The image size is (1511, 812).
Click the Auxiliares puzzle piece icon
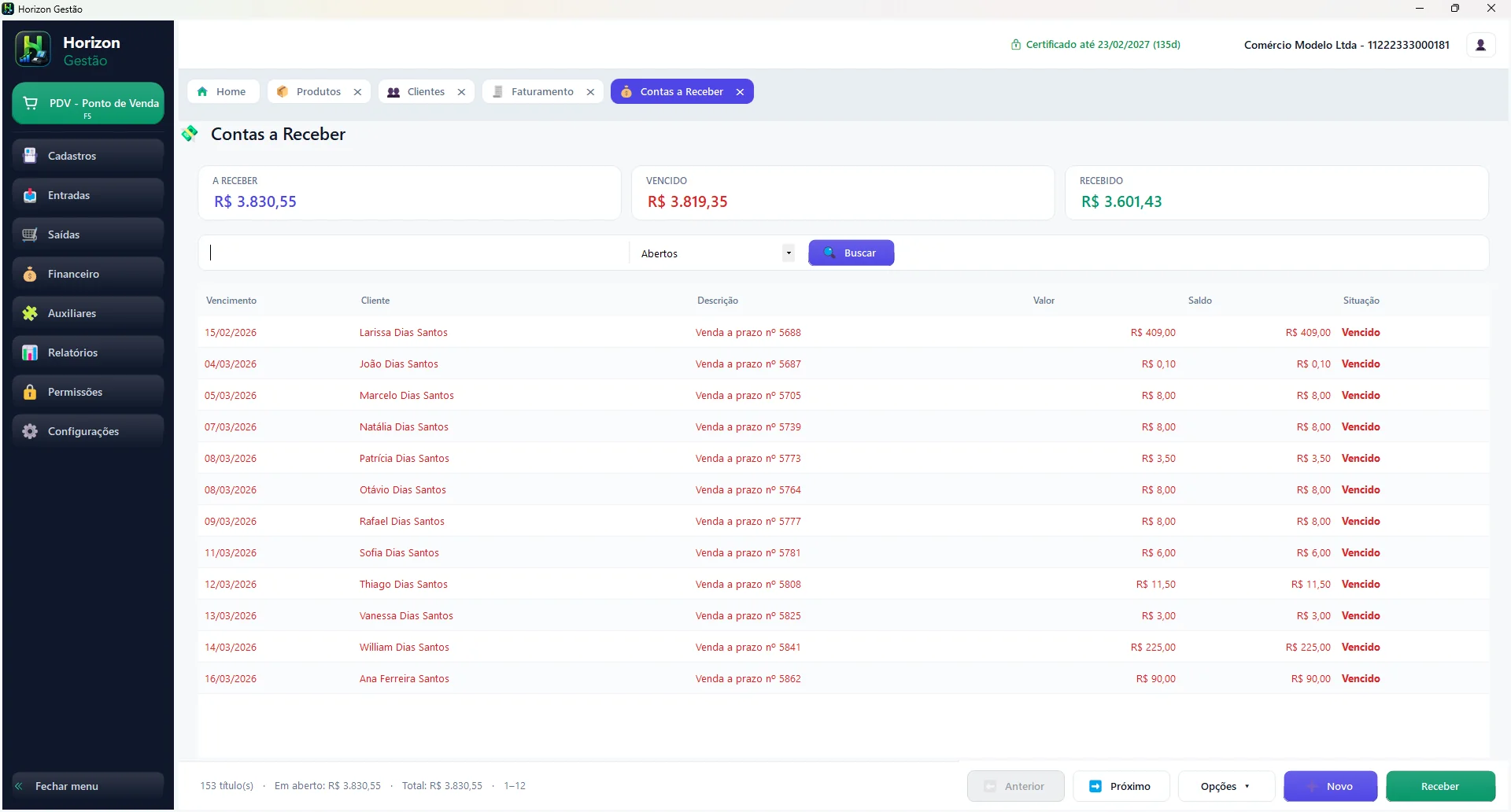pyautogui.click(x=30, y=313)
